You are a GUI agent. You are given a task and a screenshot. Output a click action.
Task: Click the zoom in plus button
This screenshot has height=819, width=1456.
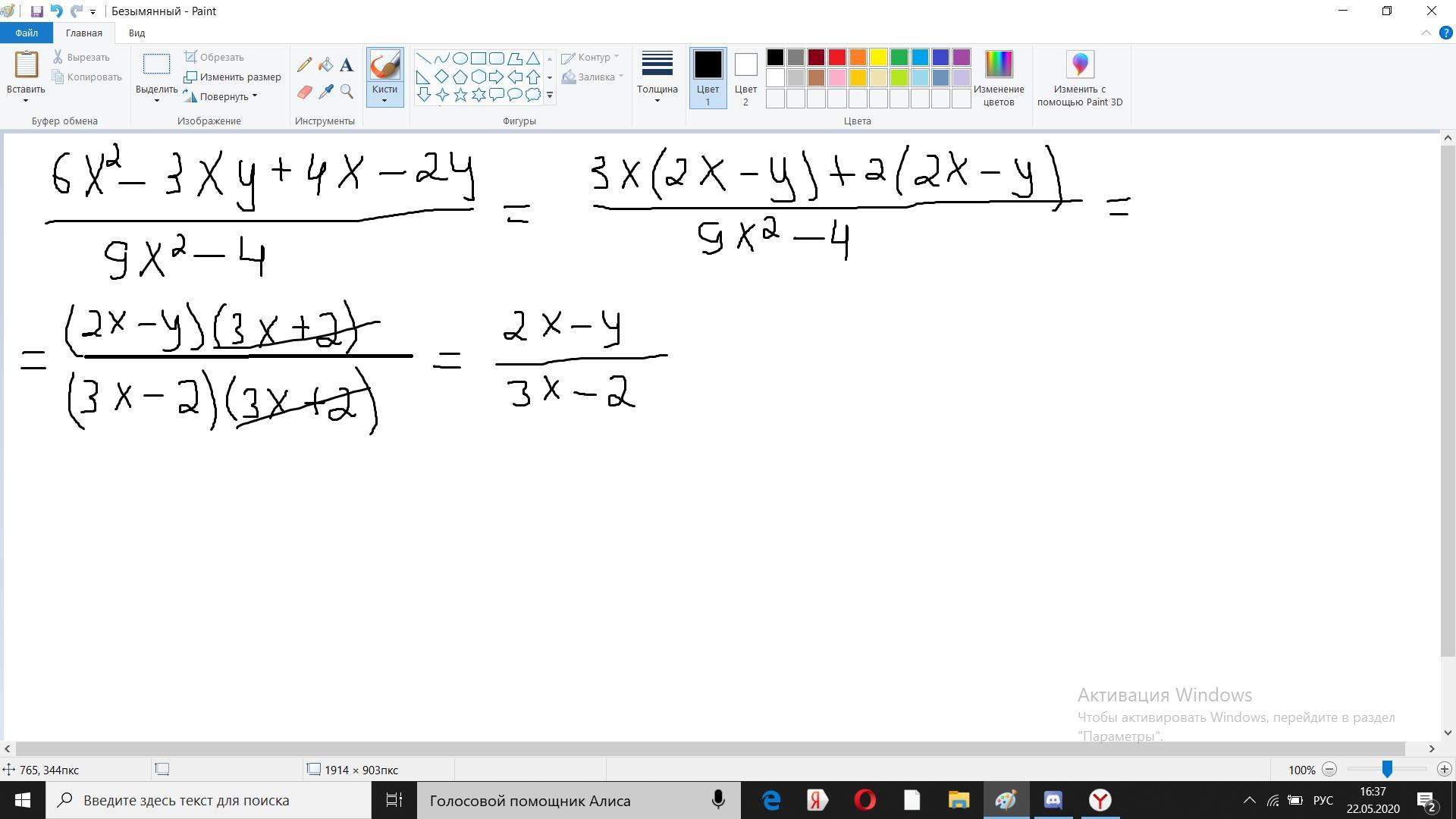tap(1444, 769)
